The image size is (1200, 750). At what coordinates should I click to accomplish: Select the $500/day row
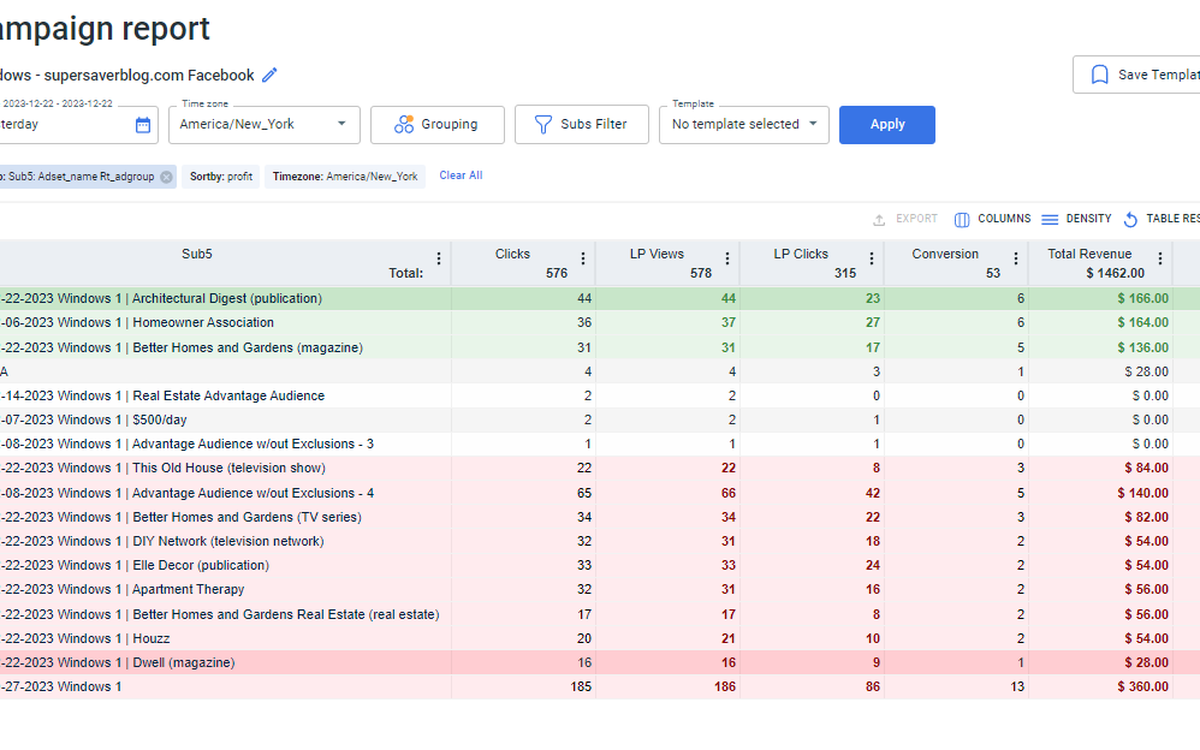pos(600,420)
